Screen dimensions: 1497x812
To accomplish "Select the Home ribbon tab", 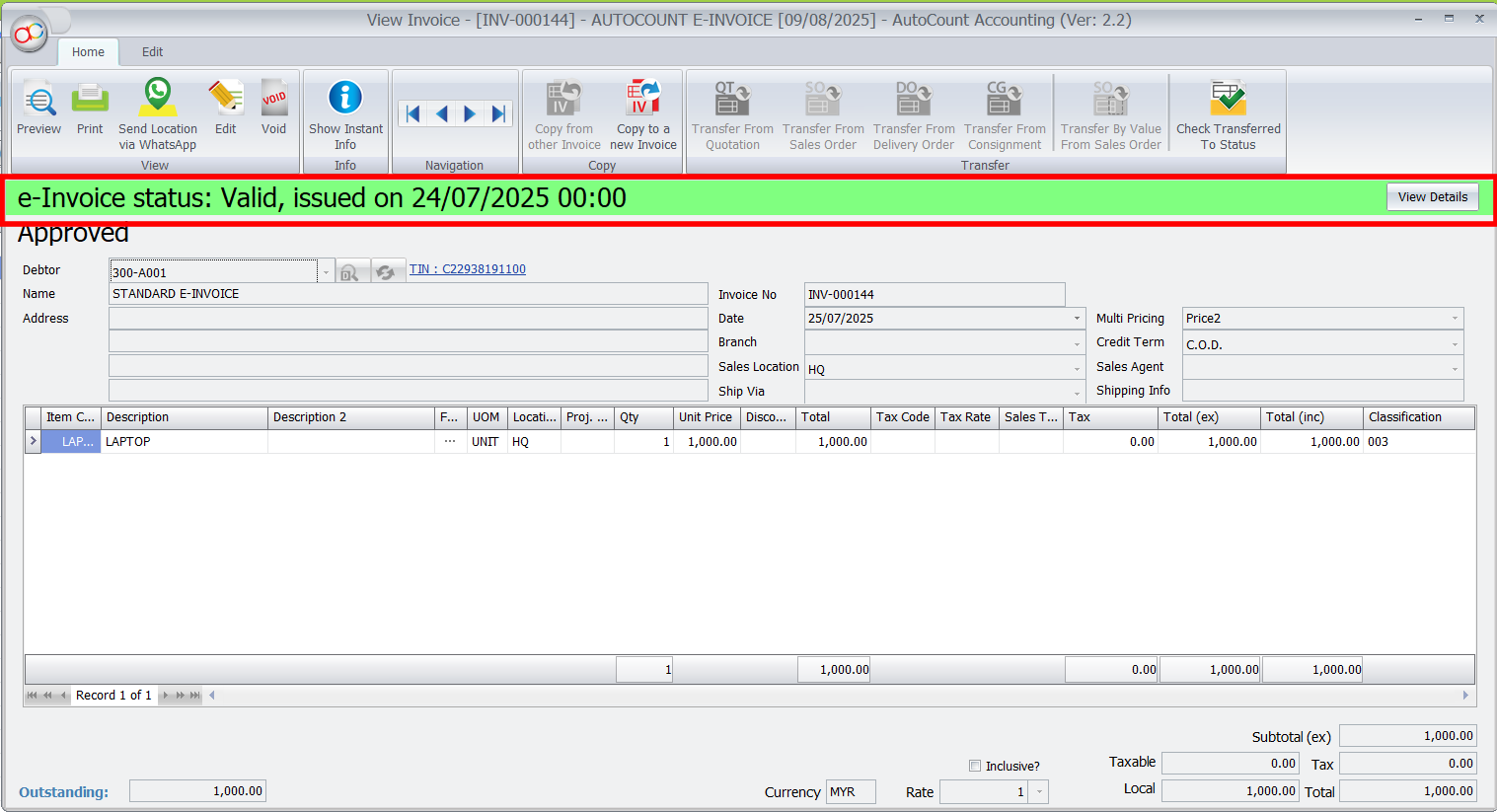I will coord(88,52).
